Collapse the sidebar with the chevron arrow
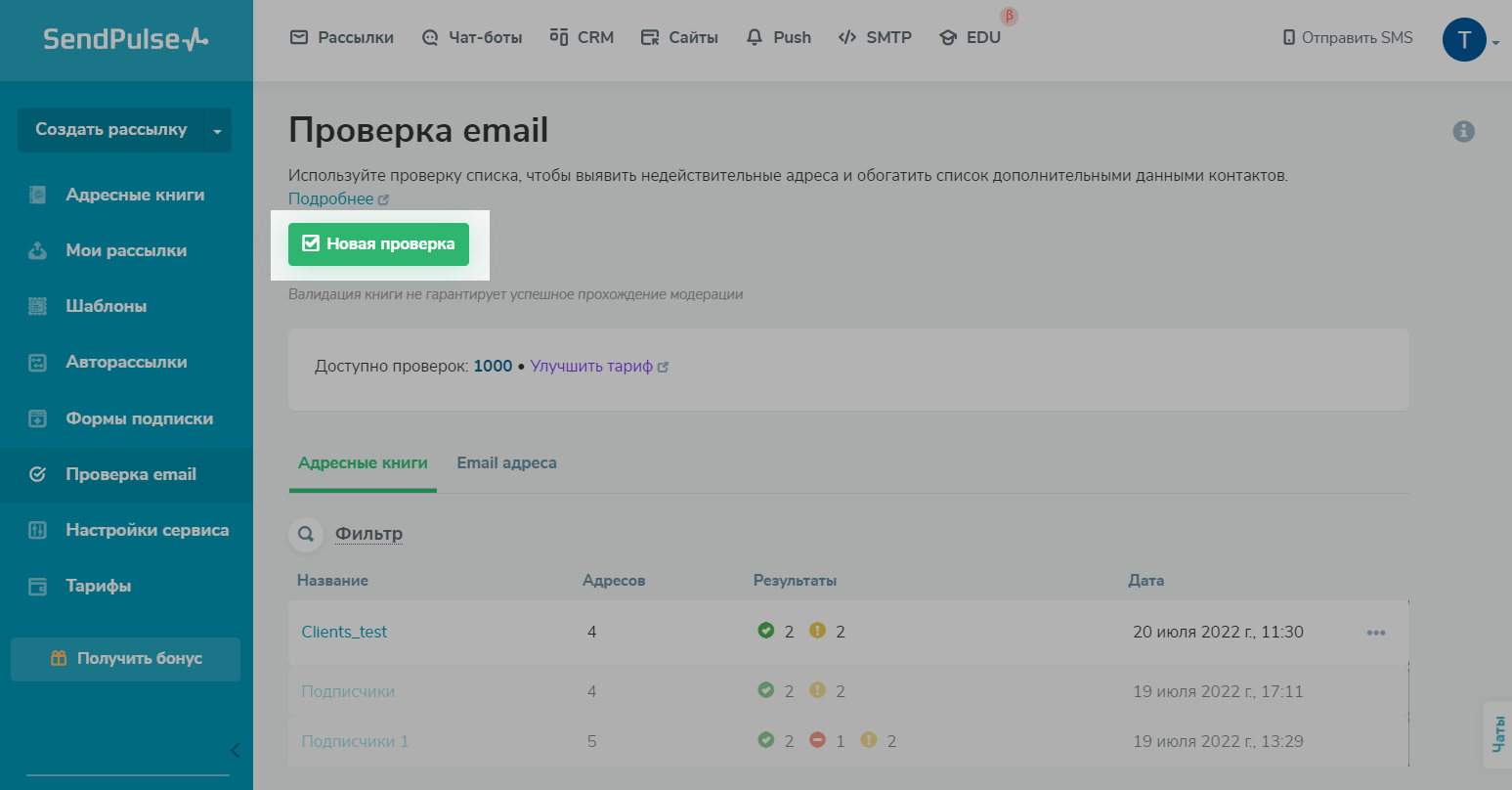The height and width of the screenshot is (790, 1512). [235, 751]
